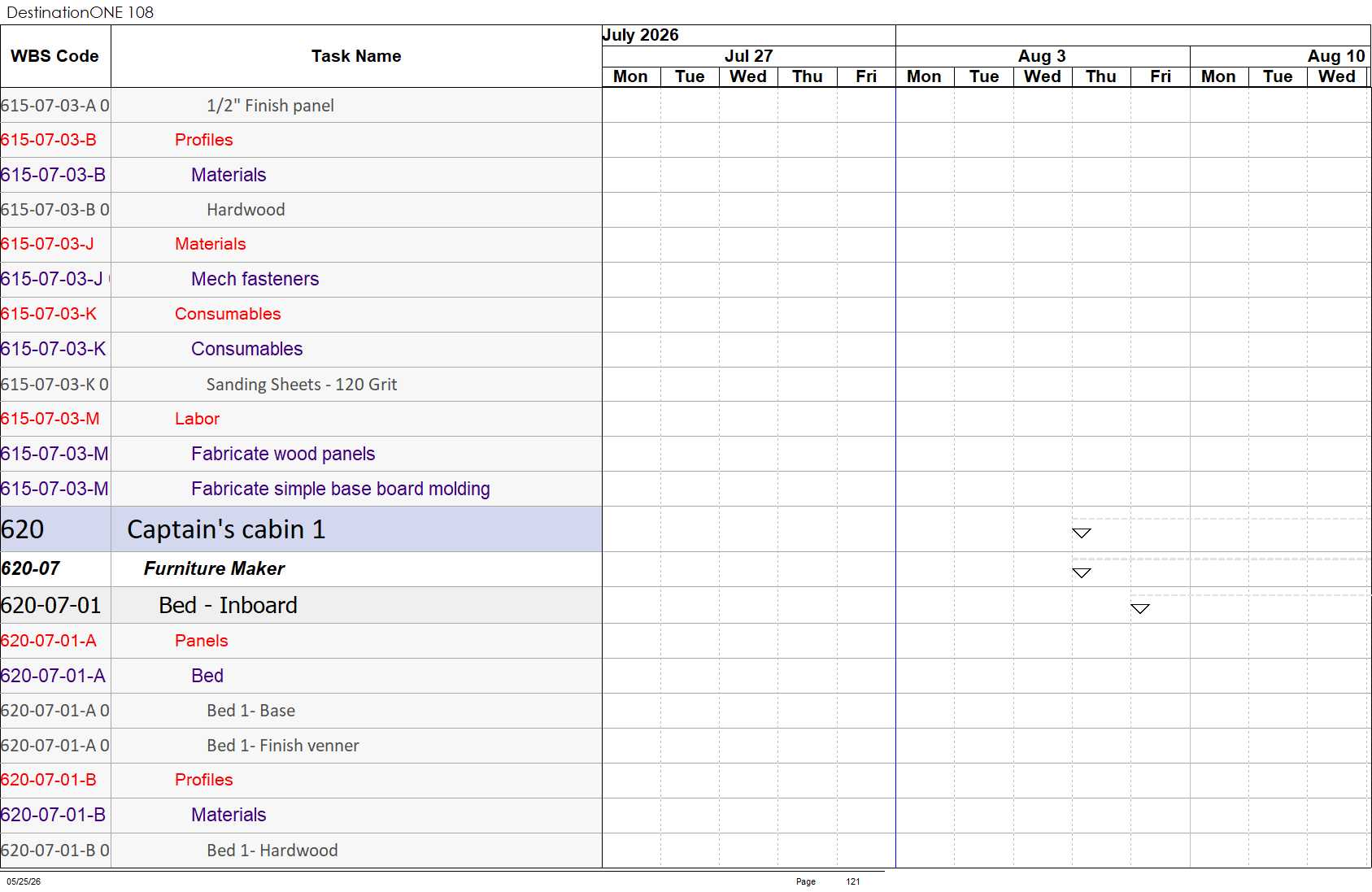This screenshot has height=892, width=1372.
Task: Click the Task Name column header
Action: point(356,56)
